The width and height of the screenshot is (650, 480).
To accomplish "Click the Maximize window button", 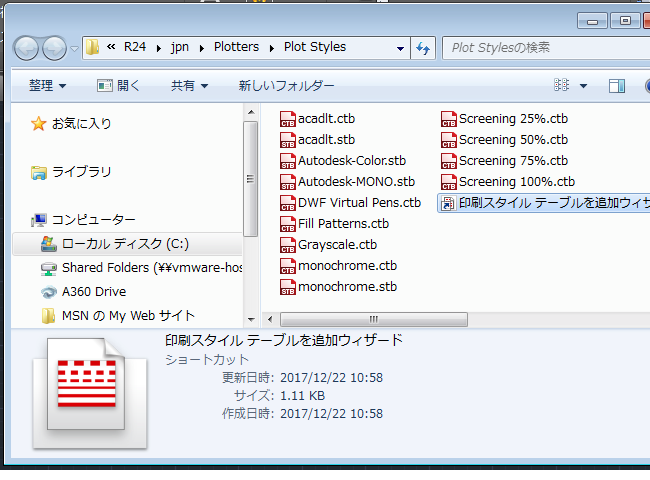I will tap(625, 21).
